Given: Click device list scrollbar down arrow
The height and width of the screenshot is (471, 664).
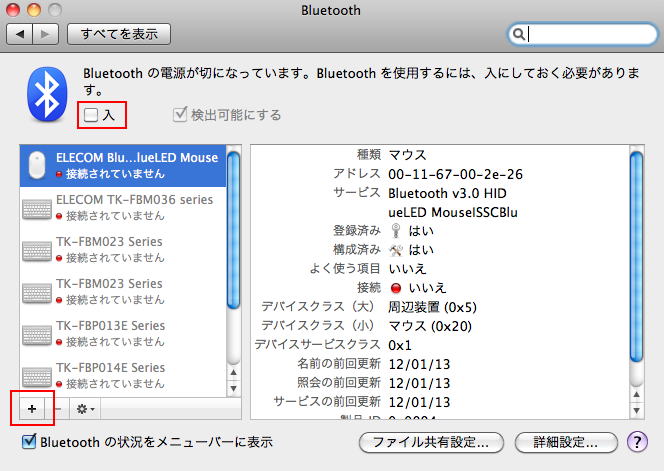Looking at the screenshot, I should pos(233,388).
